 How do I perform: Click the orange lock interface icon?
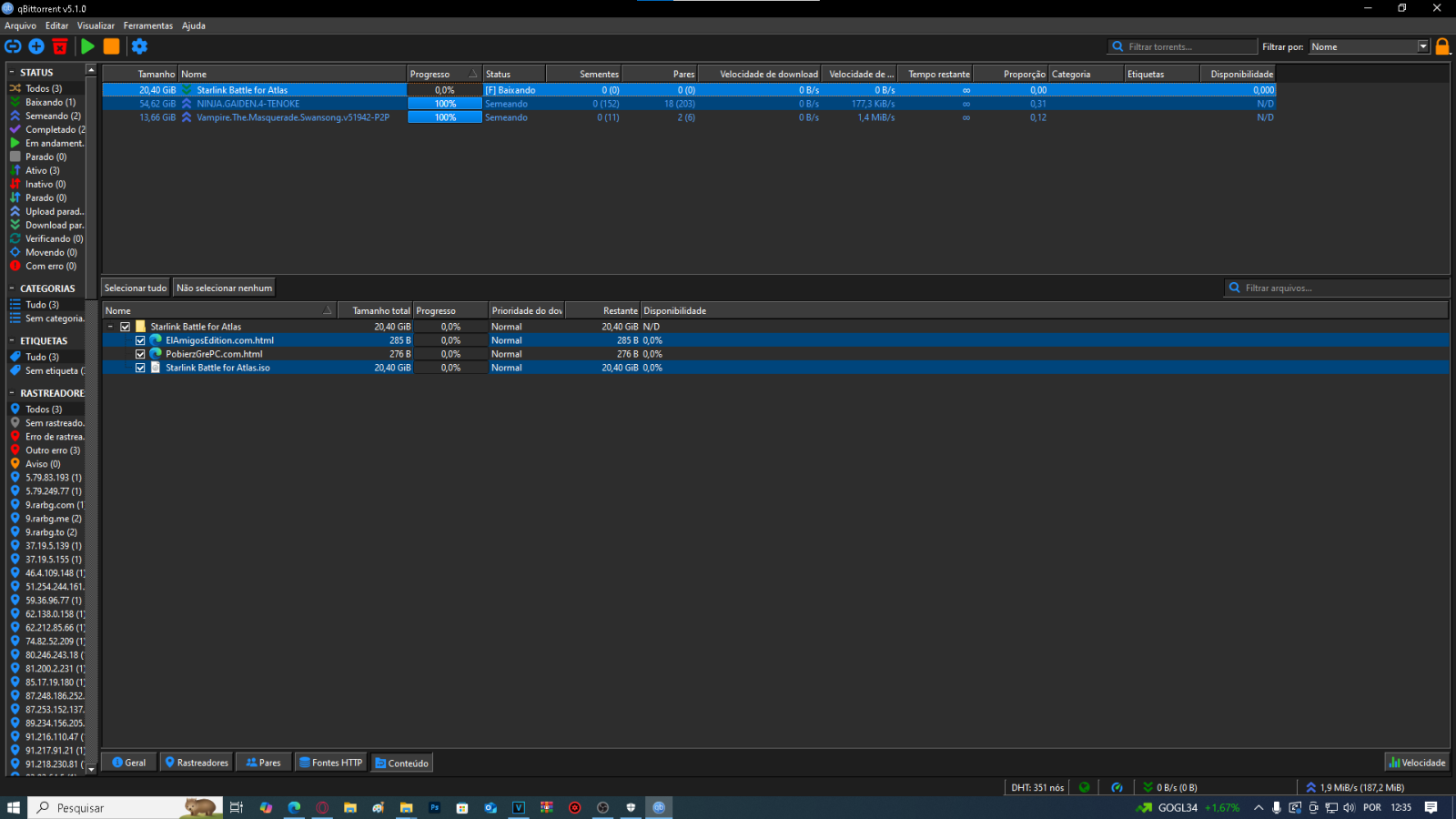click(x=1442, y=46)
